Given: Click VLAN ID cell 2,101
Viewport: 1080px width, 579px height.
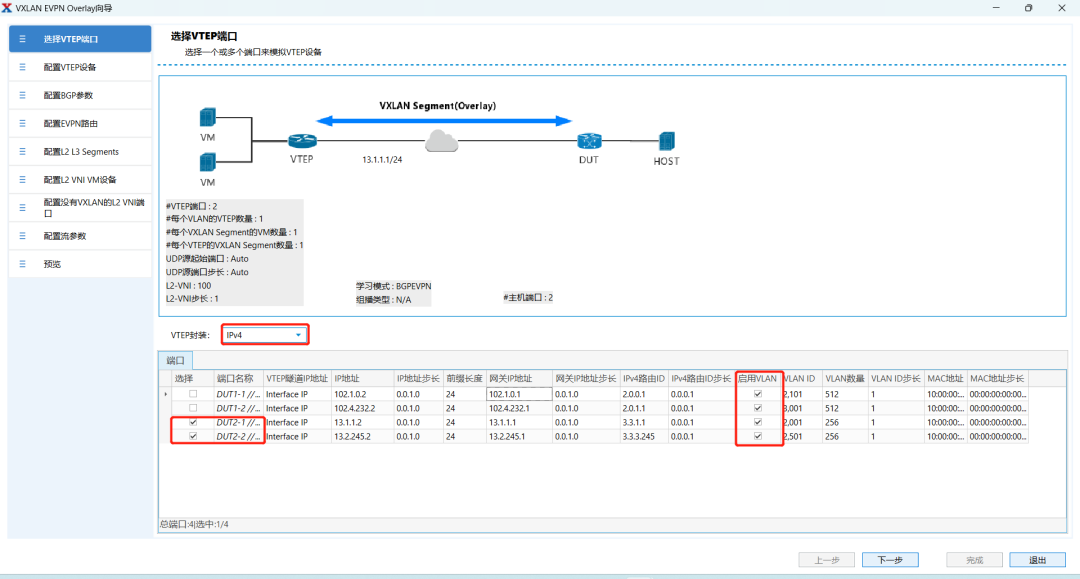Looking at the screenshot, I should click(802, 394).
